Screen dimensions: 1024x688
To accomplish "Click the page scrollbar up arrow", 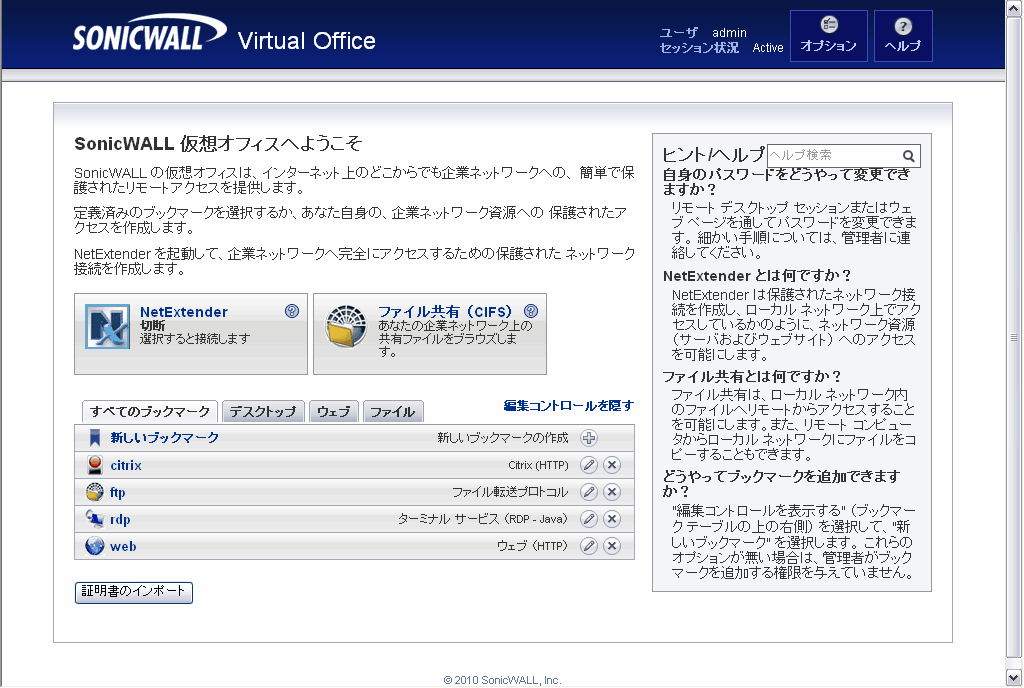I will (x=1014, y=8).
